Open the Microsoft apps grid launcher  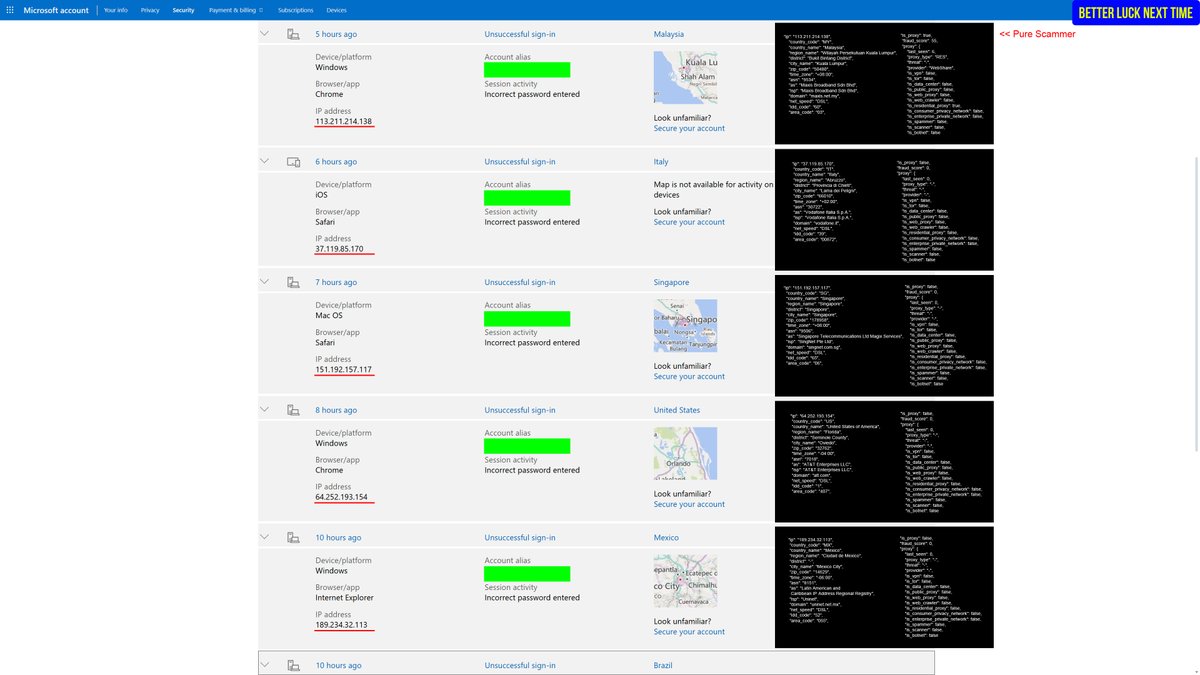pyautogui.click(x=9, y=10)
